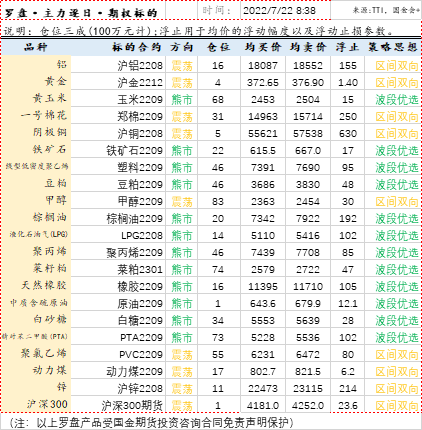Select the average sell price 11710
Image resolution: width=422 pixels, height=430 pixels.
tap(308, 287)
